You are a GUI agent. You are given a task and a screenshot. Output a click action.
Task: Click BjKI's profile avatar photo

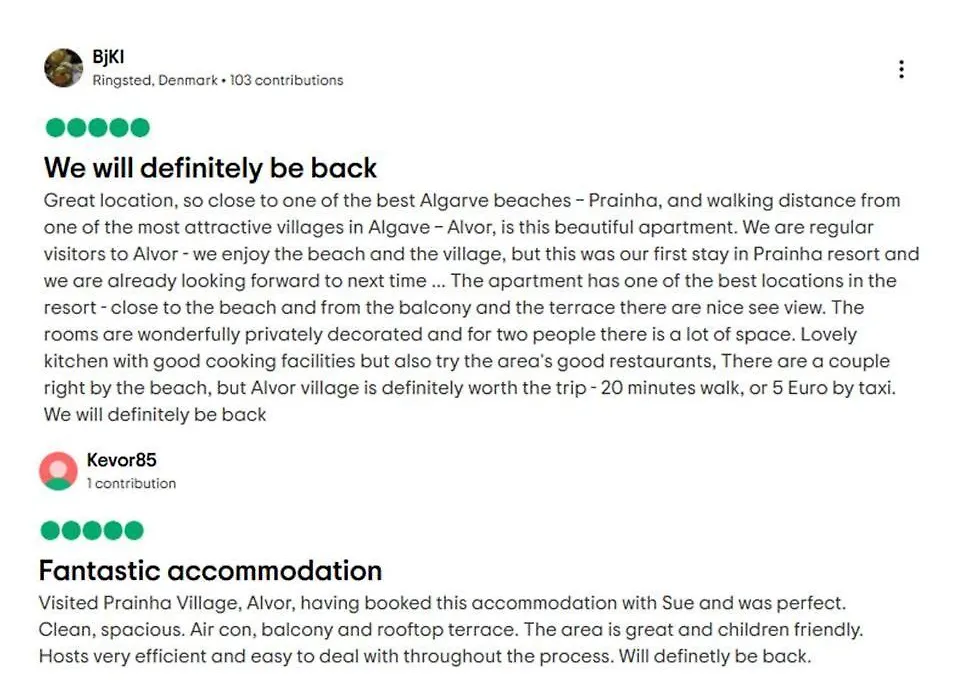pos(64,68)
